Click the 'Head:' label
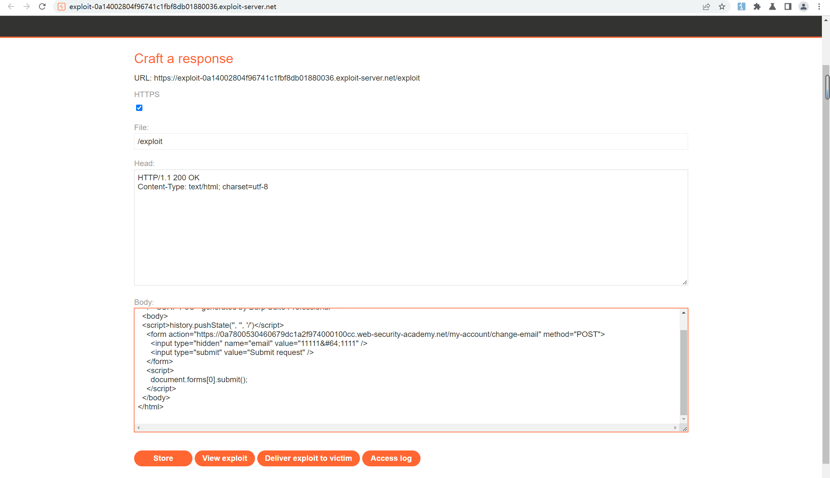This screenshot has width=830, height=478. coord(144,164)
